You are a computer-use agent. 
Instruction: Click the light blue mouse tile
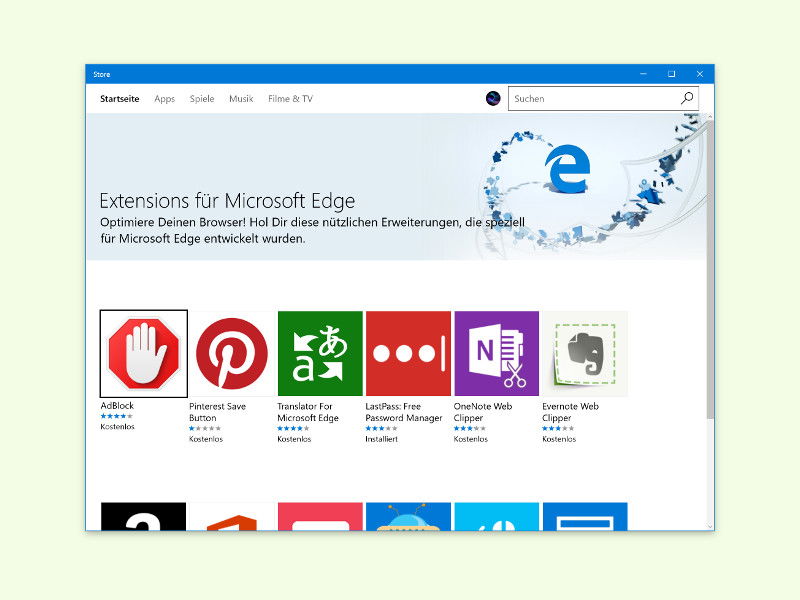tap(496, 516)
